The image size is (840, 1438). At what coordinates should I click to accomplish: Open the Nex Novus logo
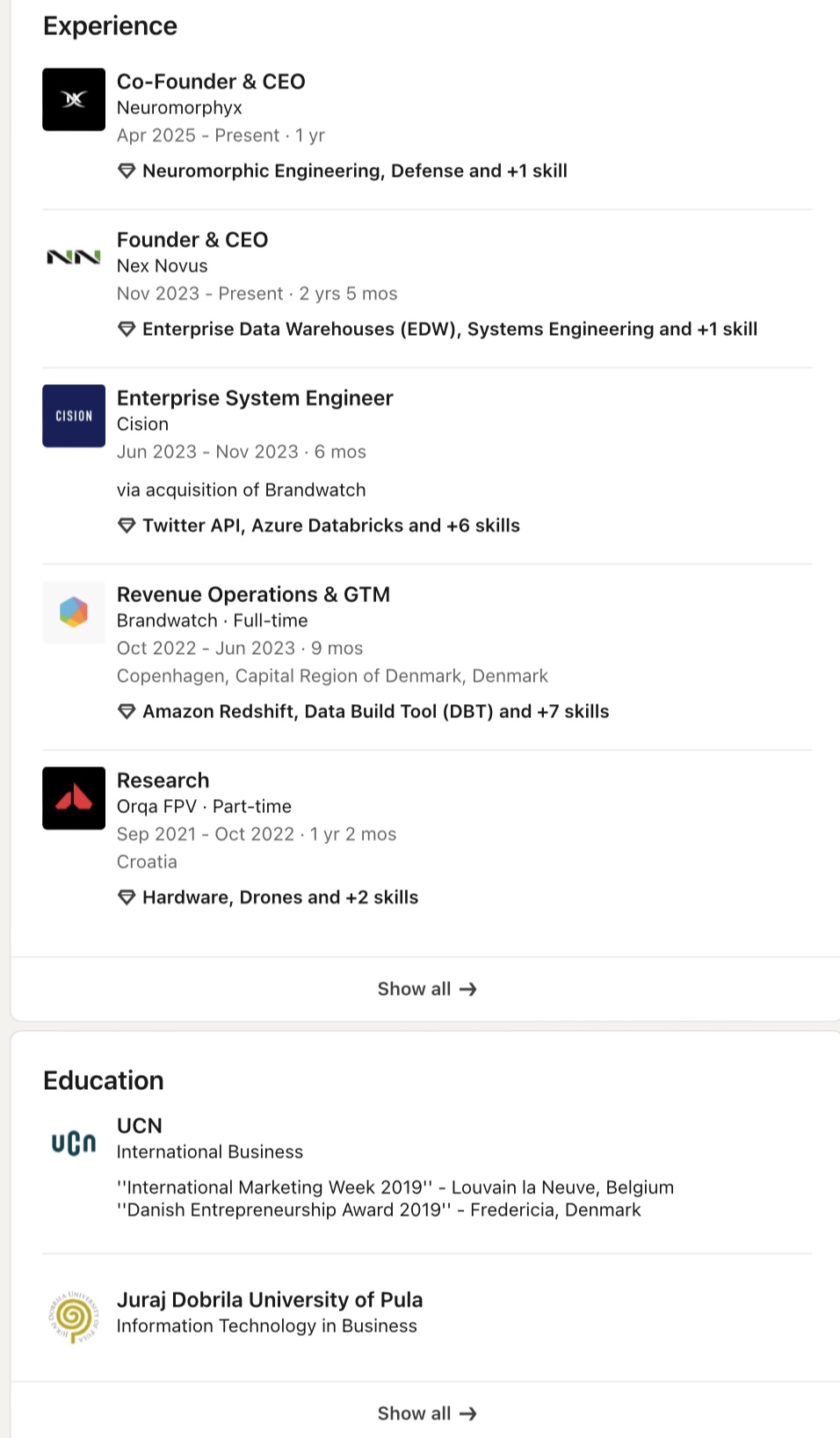[74, 258]
